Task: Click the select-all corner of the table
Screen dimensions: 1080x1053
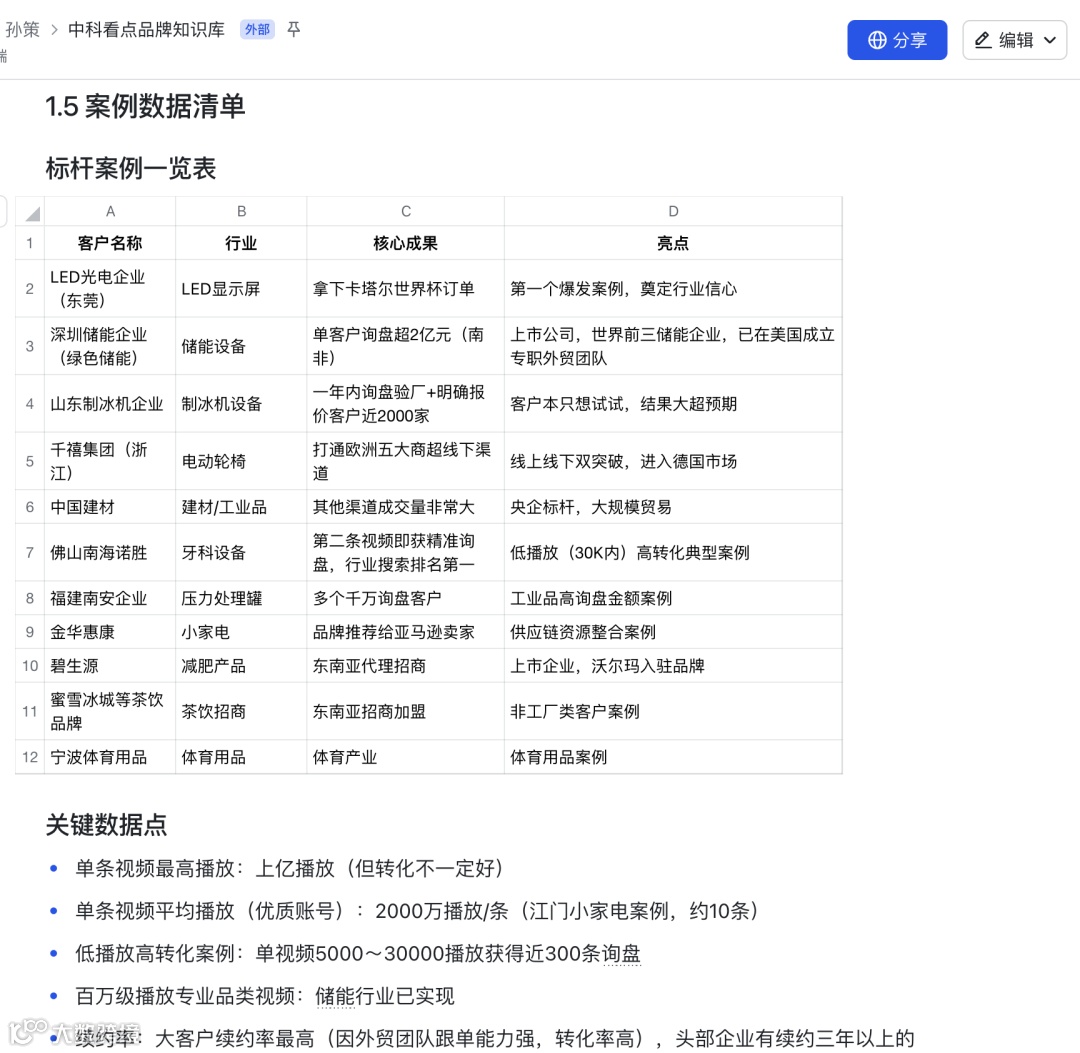Action: 30,211
